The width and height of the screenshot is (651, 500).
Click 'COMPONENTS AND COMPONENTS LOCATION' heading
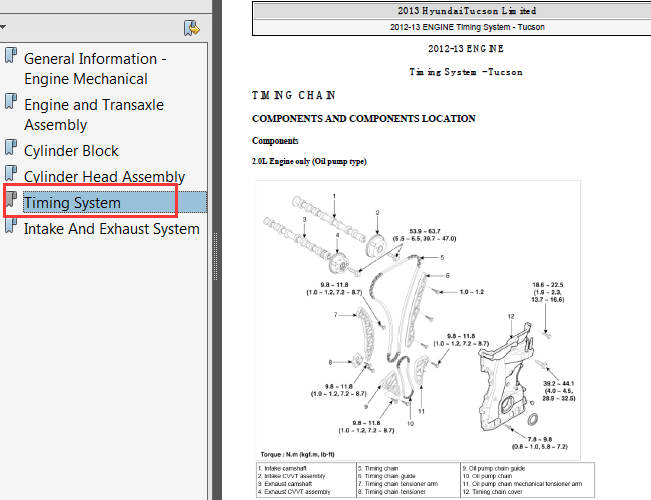[x=364, y=119]
